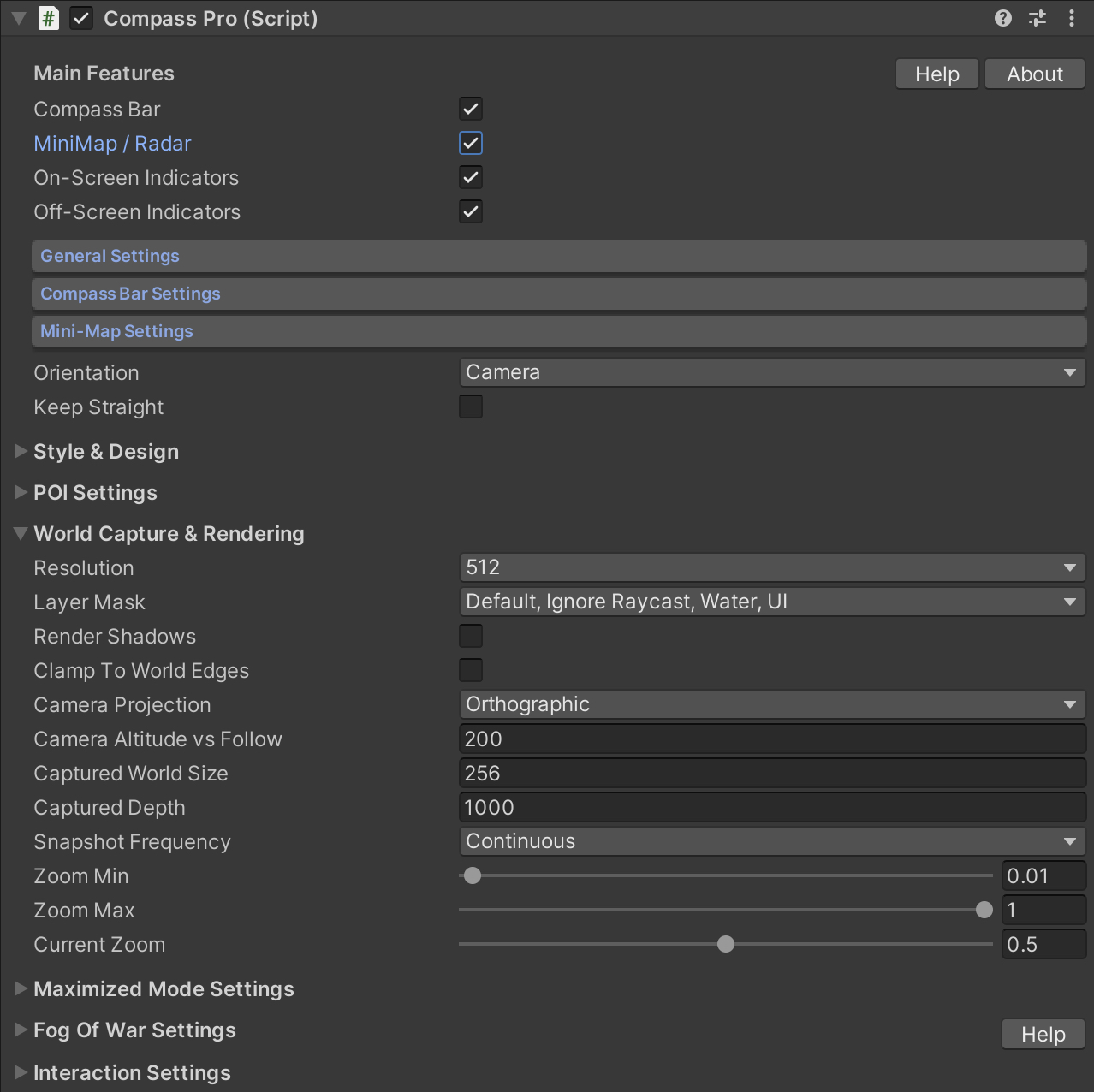Open the component help reference icon
The height and width of the screenshot is (1092, 1094).
(x=1003, y=18)
